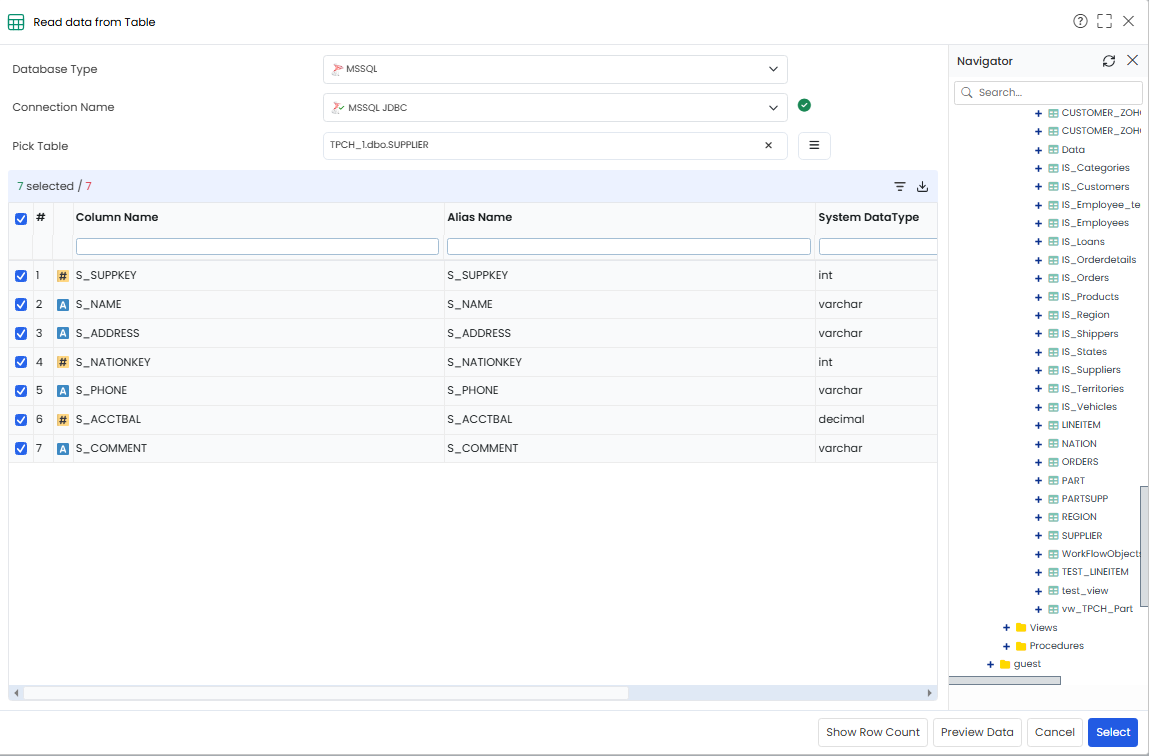Clear the picked table TPCH_1.dbo.SUPPLIER
The height and width of the screenshot is (756, 1149).
pos(769,145)
